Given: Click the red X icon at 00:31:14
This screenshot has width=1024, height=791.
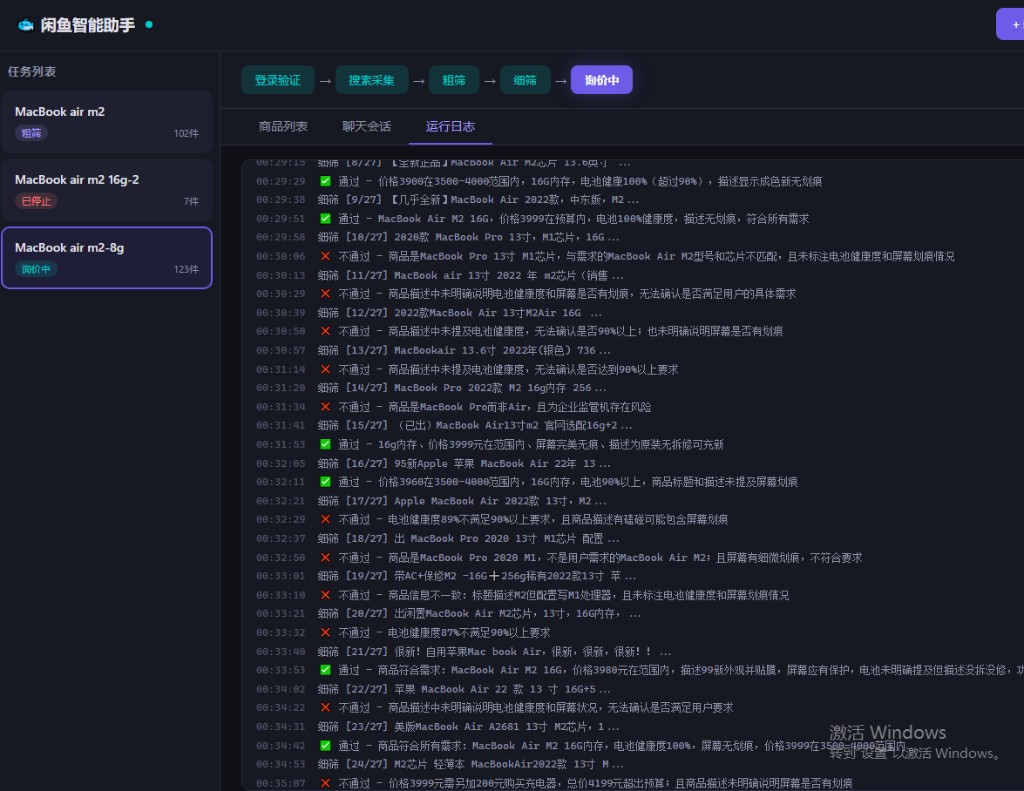Looking at the screenshot, I should point(325,369).
